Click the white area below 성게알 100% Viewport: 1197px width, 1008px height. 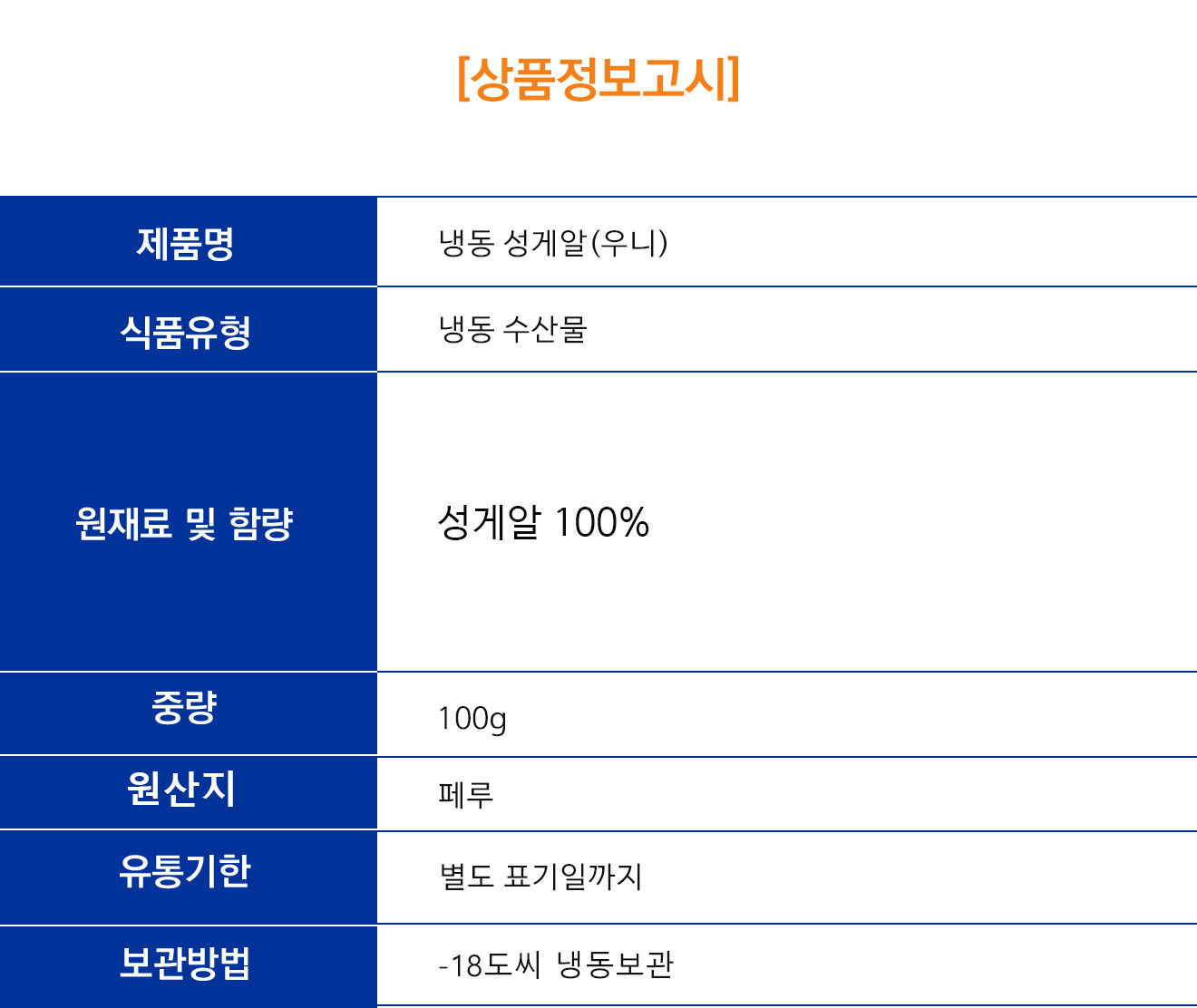pos(786,607)
